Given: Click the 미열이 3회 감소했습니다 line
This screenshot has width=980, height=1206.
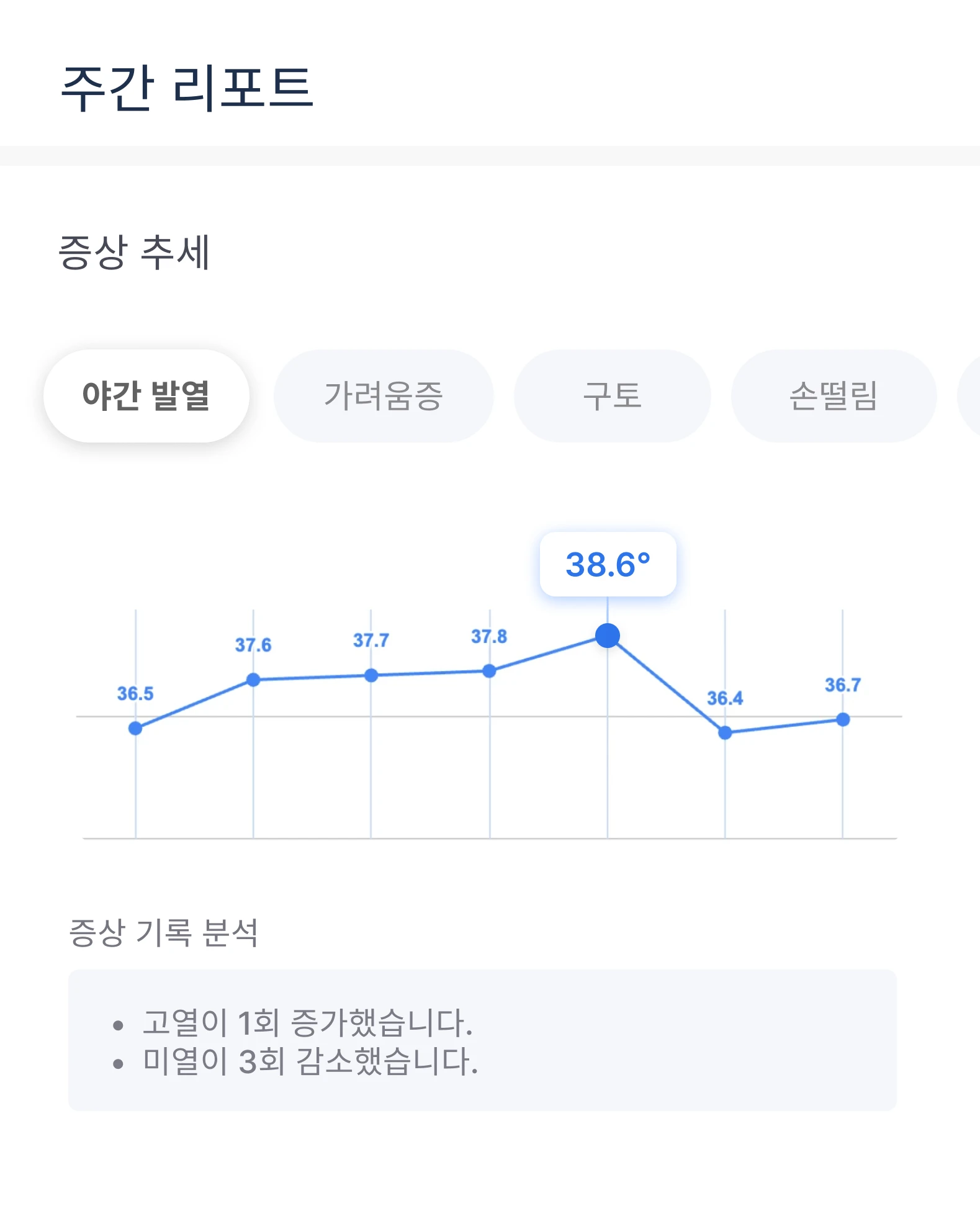Looking at the screenshot, I should tap(310, 1061).
